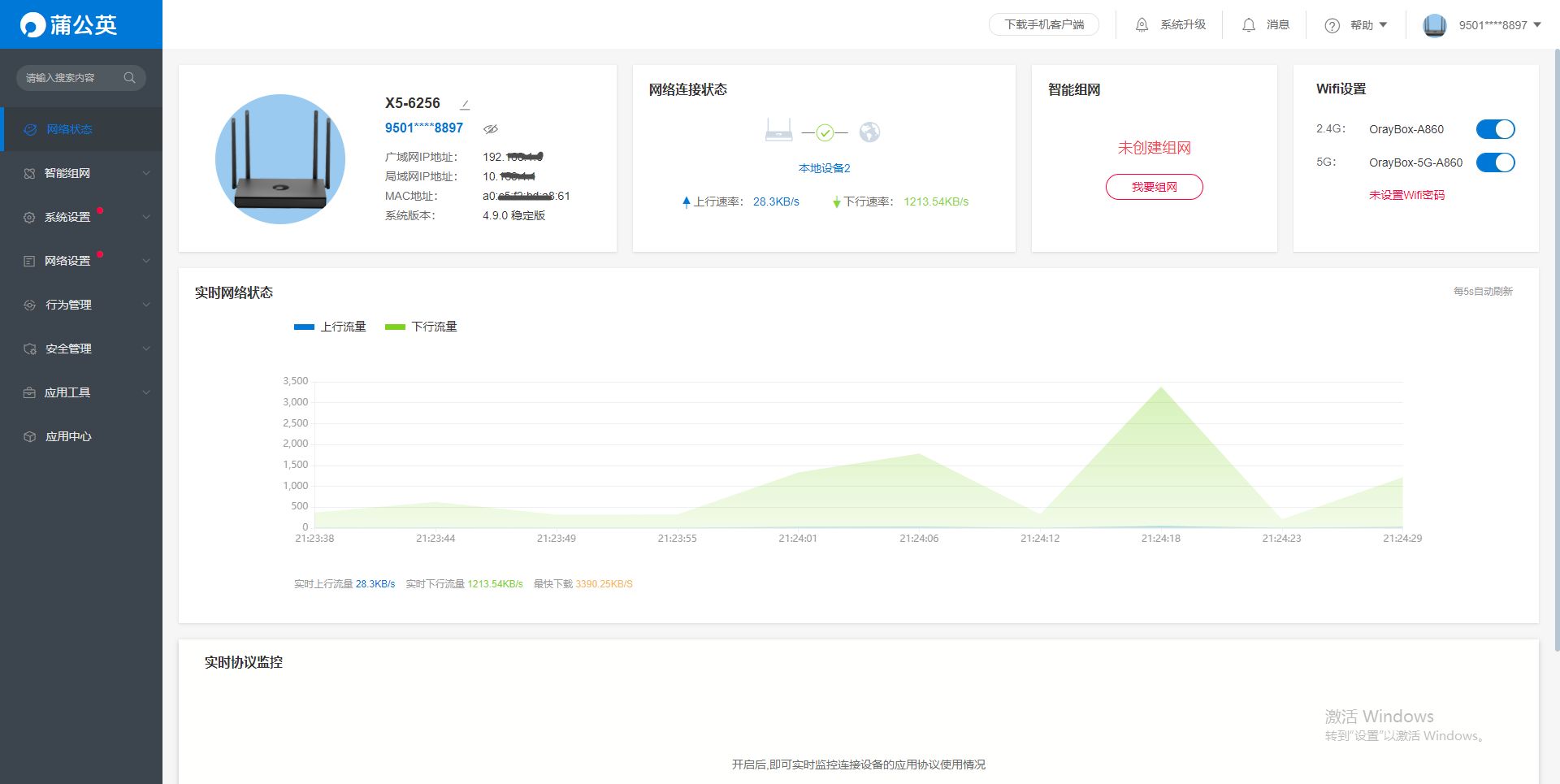This screenshot has width=1560, height=784.
Task: Turn off the 5G OrayBox-5G-A860 wifi switch
Action: coord(1495,162)
